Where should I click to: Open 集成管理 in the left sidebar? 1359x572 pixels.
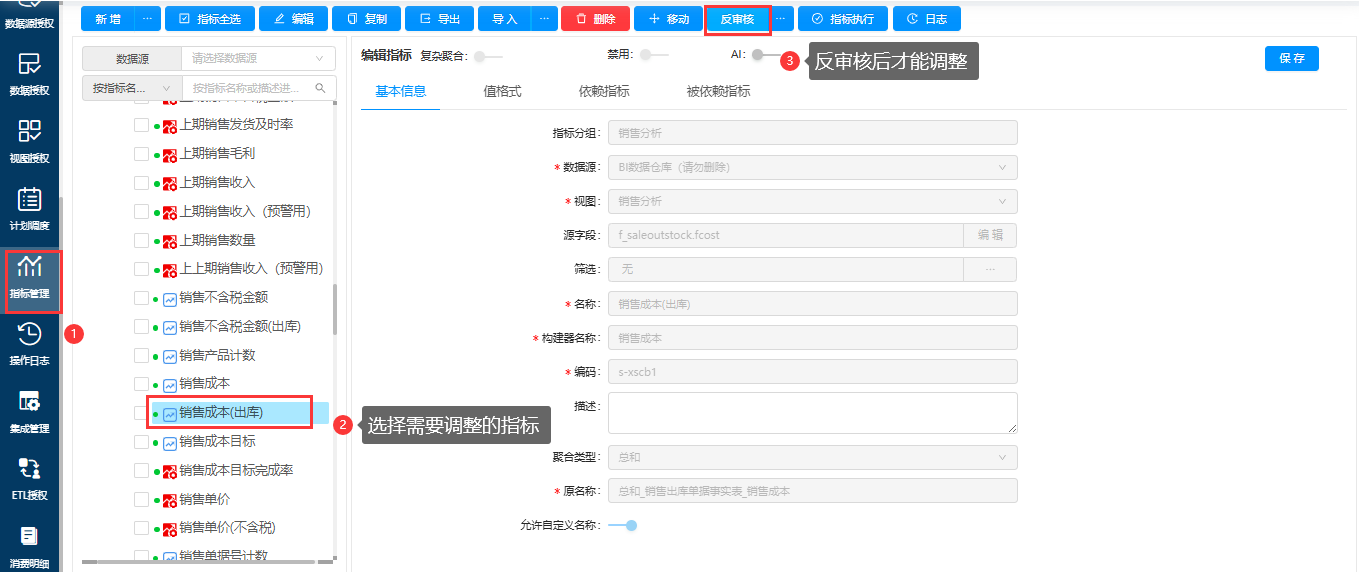tap(30, 411)
